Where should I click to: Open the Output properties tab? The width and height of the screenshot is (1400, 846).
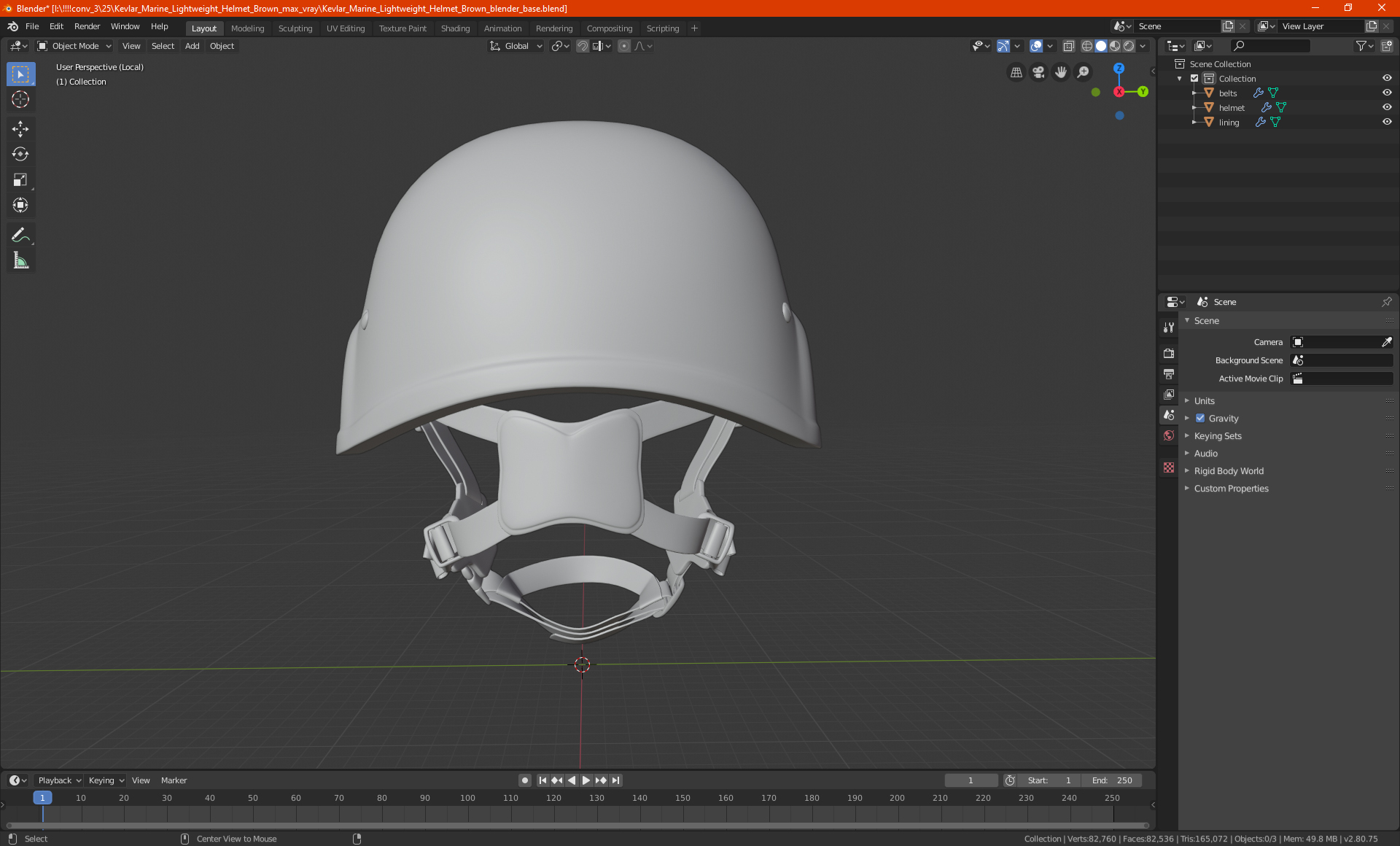(1169, 374)
